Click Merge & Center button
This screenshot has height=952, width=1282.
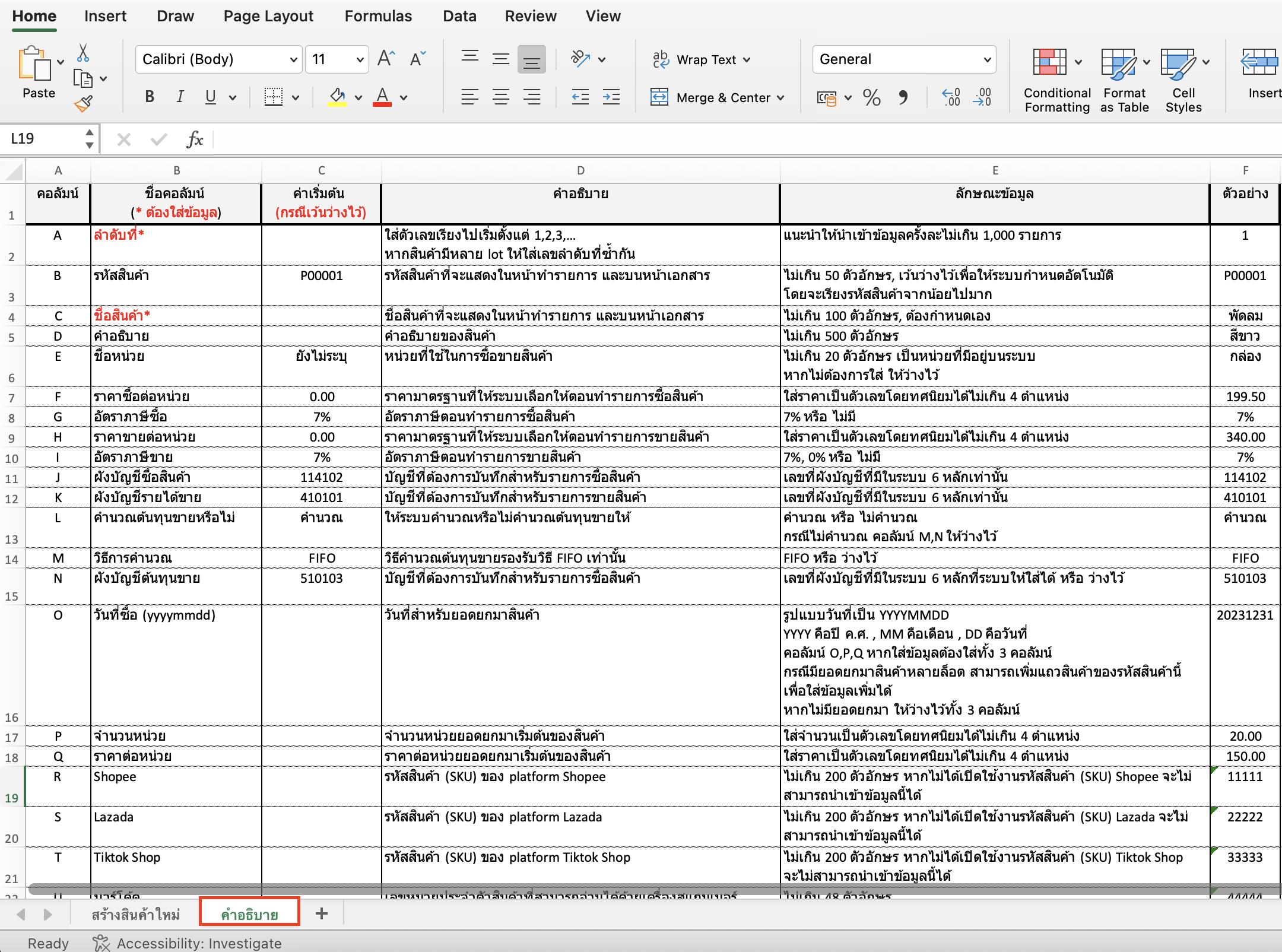coord(711,97)
